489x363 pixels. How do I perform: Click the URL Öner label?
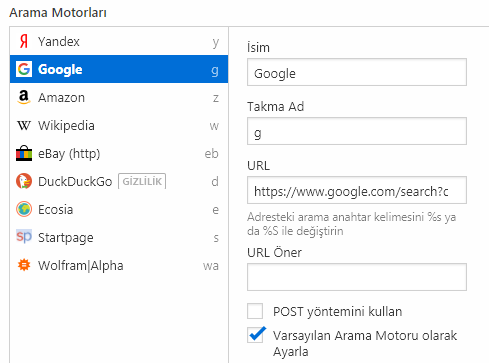pos(274,252)
